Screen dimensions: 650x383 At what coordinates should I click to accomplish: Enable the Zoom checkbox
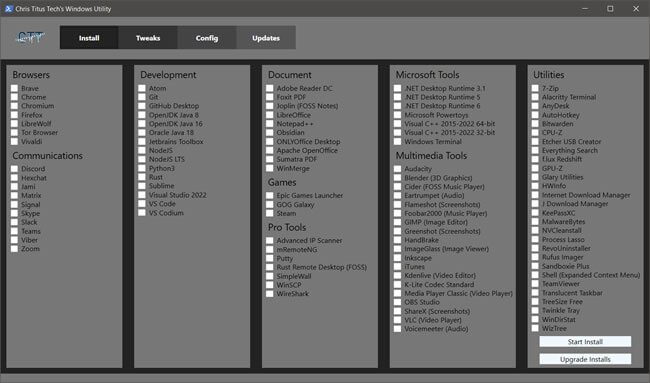click(x=15, y=249)
